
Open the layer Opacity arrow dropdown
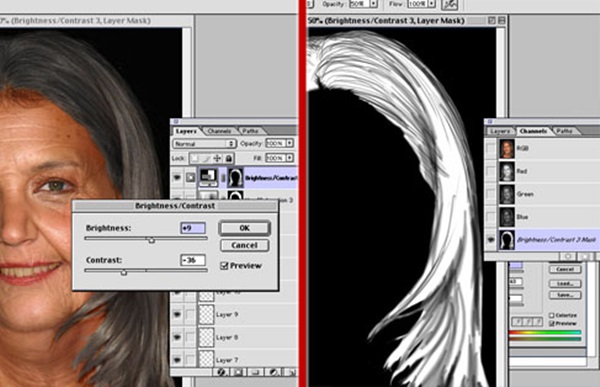click(x=290, y=143)
